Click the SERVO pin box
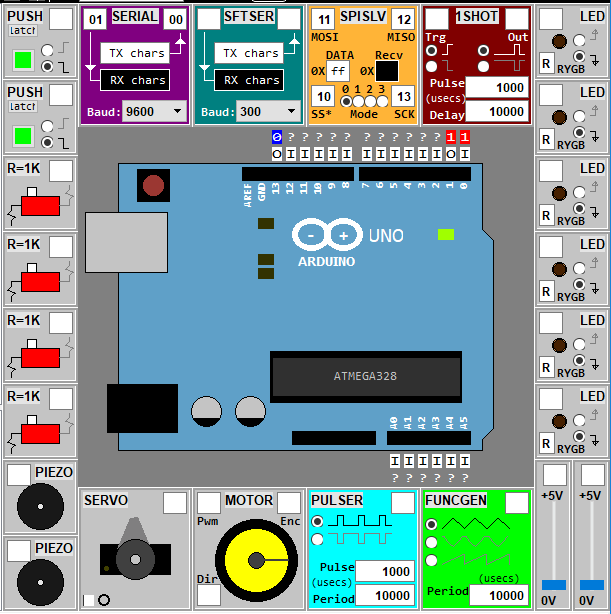611x614 pixels. tap(175, 503)
